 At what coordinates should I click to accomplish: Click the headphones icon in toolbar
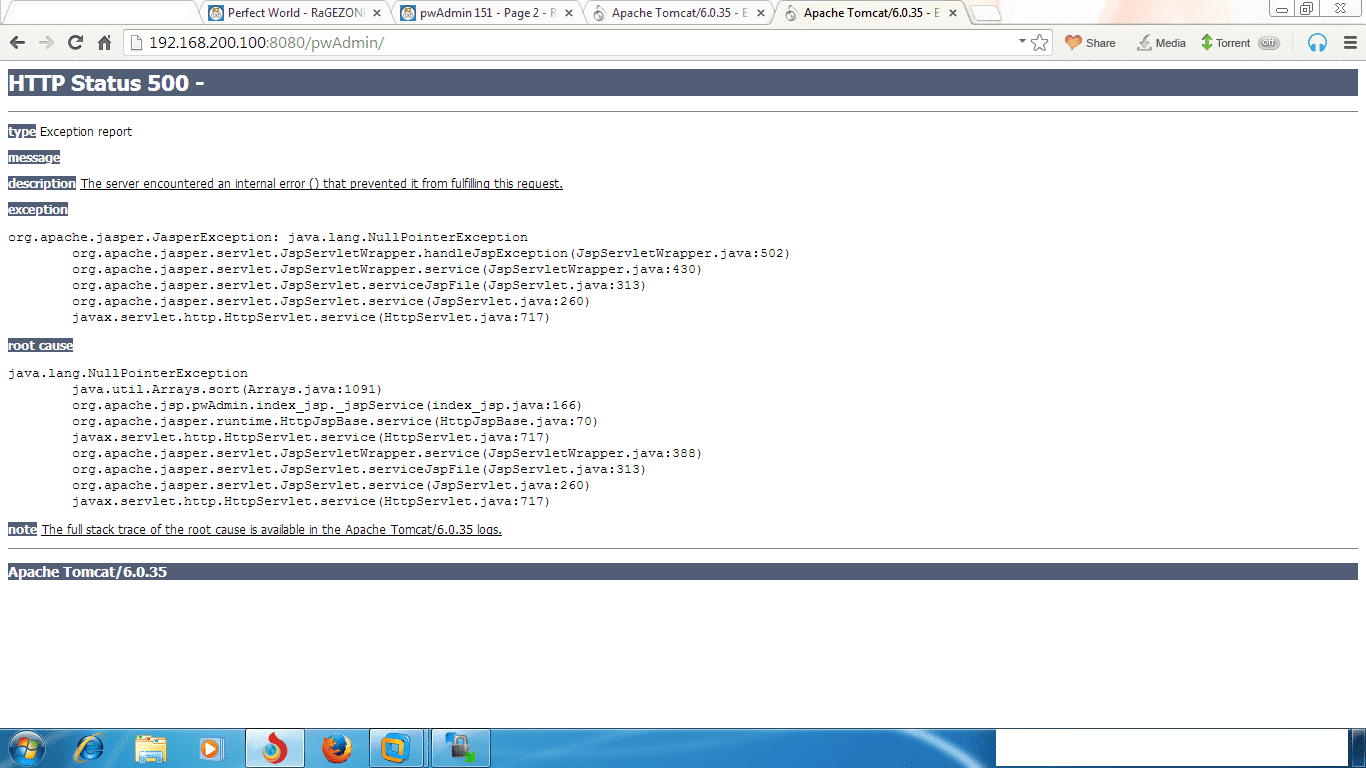1317,43
